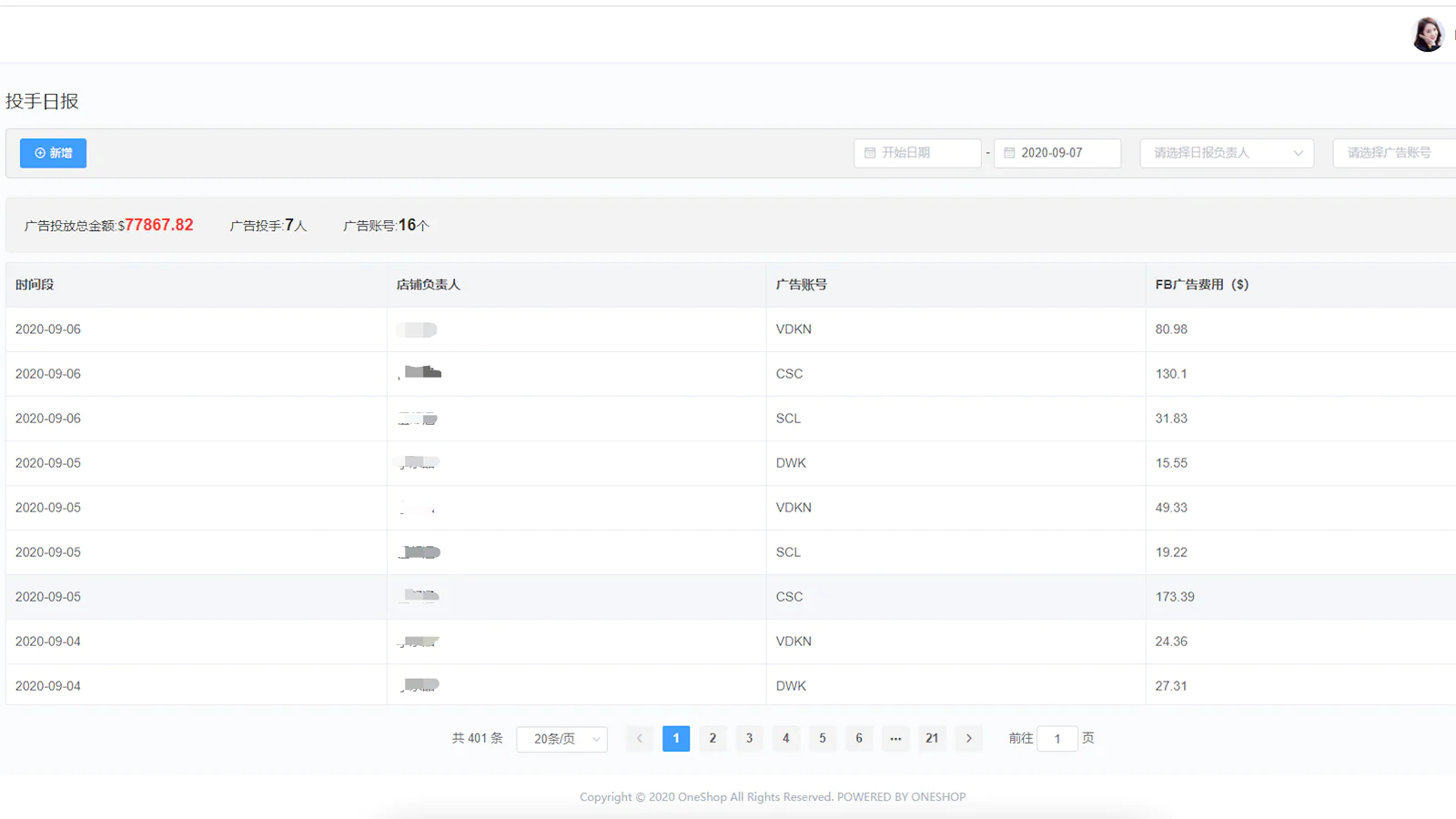Screen dimensions: 1456x819
Task: Expand the 请选择日报负责人 dropdown
Action: coord(1226,153)
